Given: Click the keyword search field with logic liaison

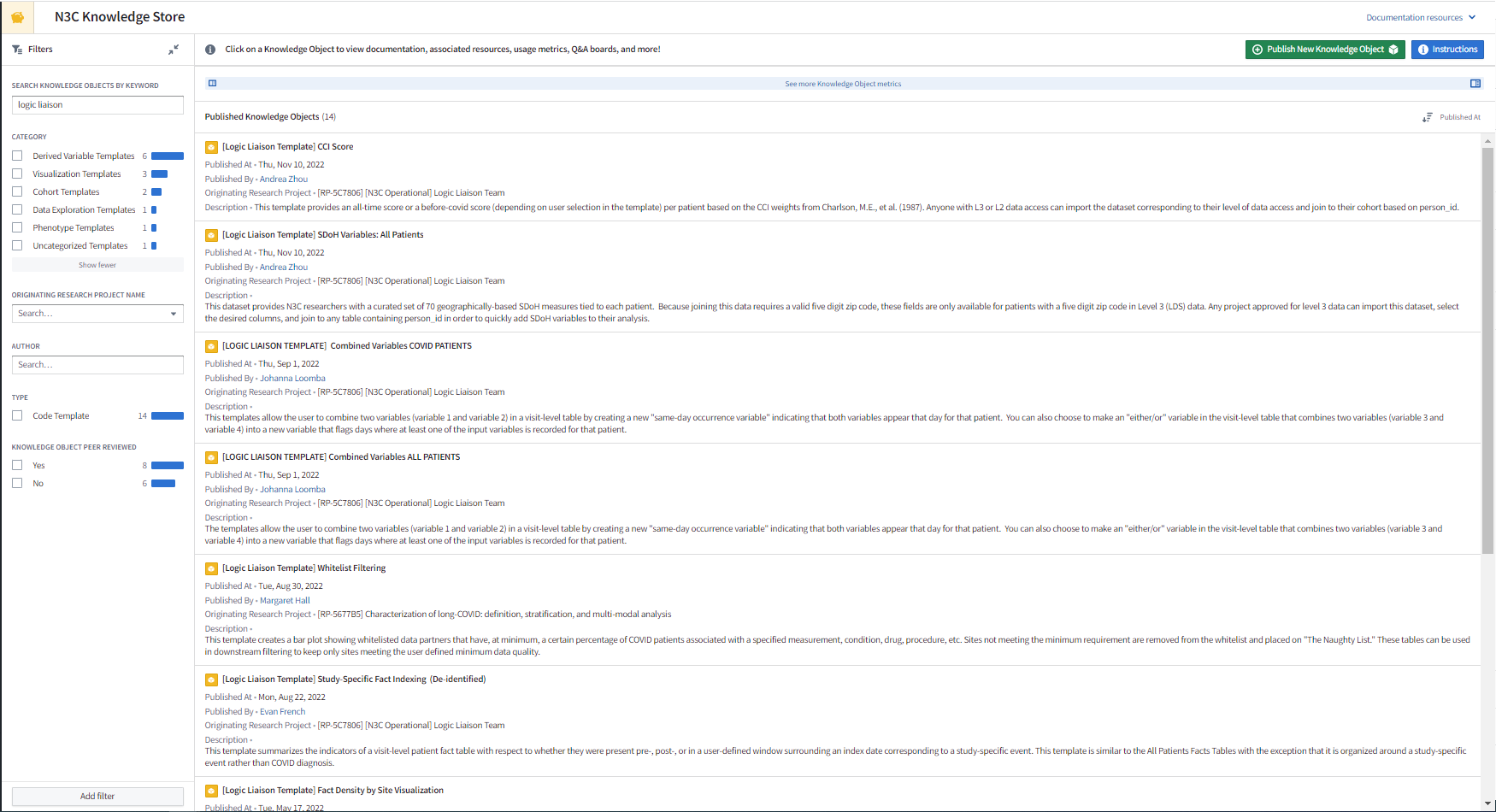Looking at the screenshot, I should click(x=97, y=105).
